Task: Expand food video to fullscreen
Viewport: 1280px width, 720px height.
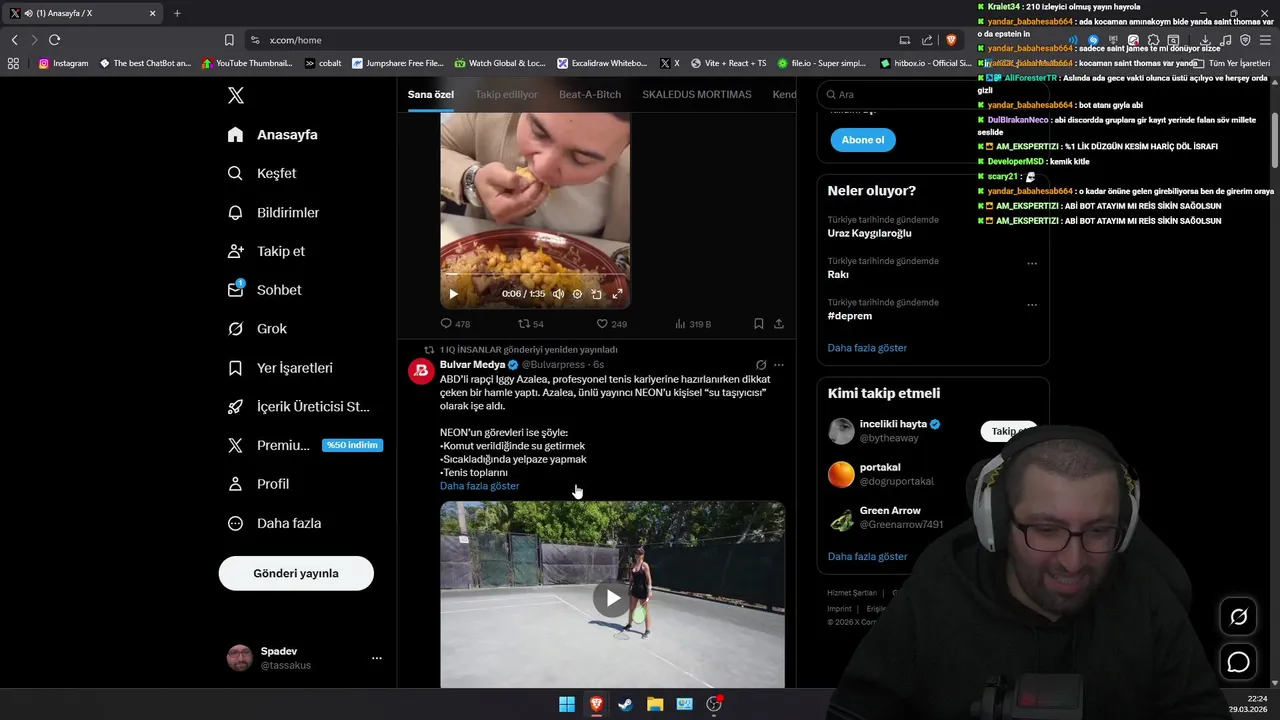Action: [617, 294]
